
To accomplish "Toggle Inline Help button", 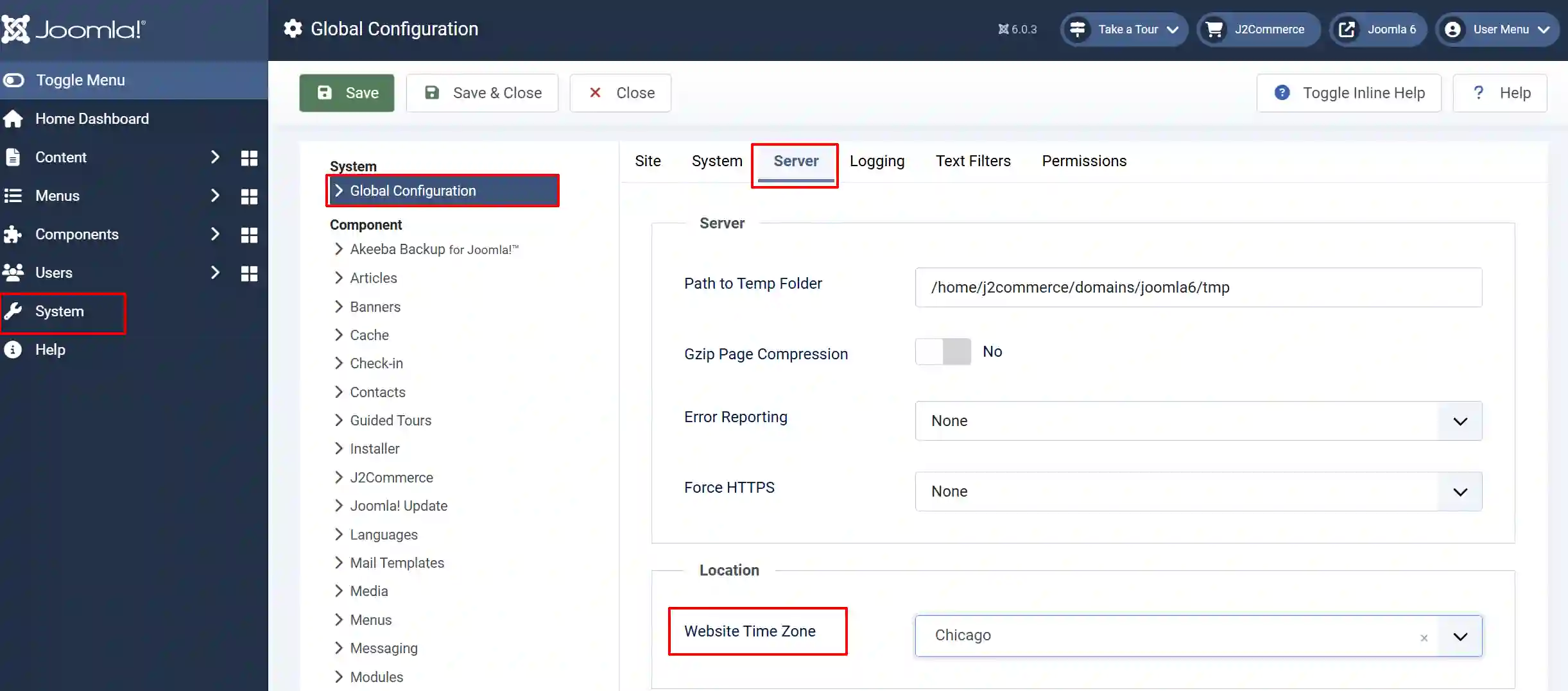I will (1349, 93).
